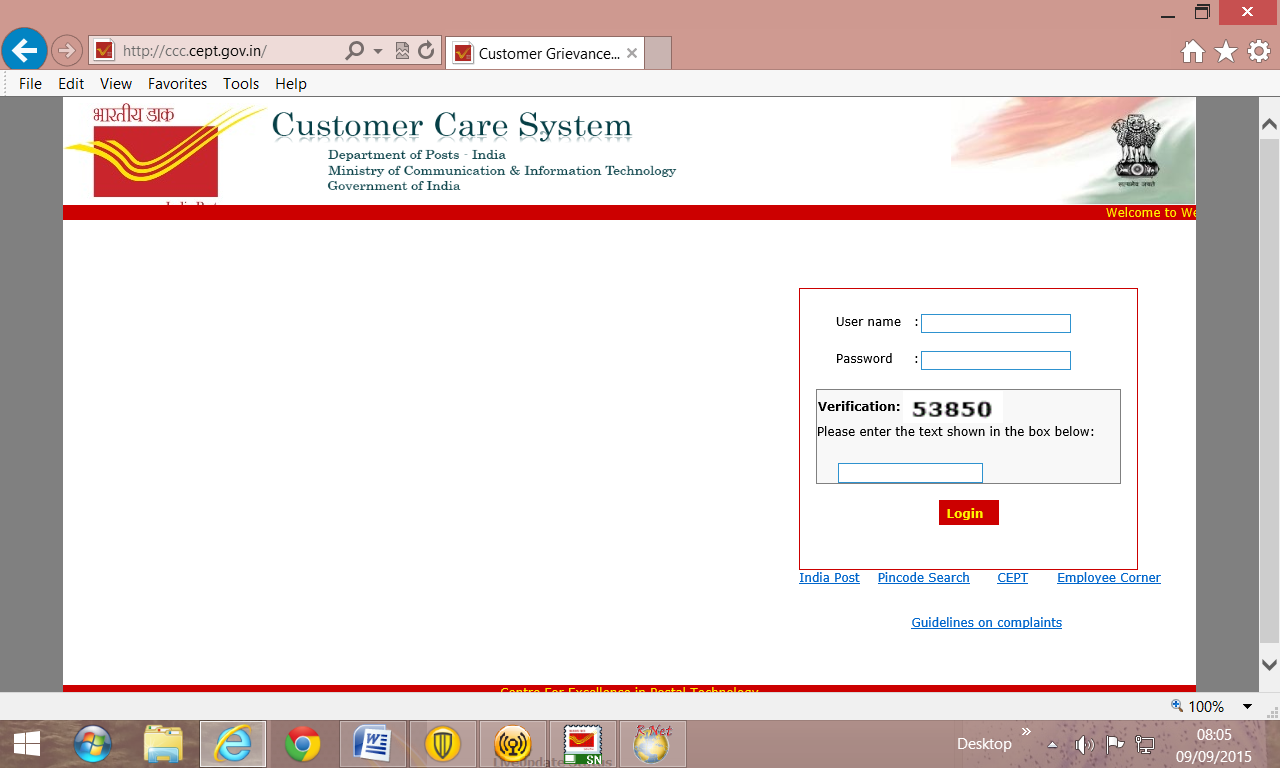Refresh the page using the refresh icon
The image size is (1280, 768).
tap(430, 49)
